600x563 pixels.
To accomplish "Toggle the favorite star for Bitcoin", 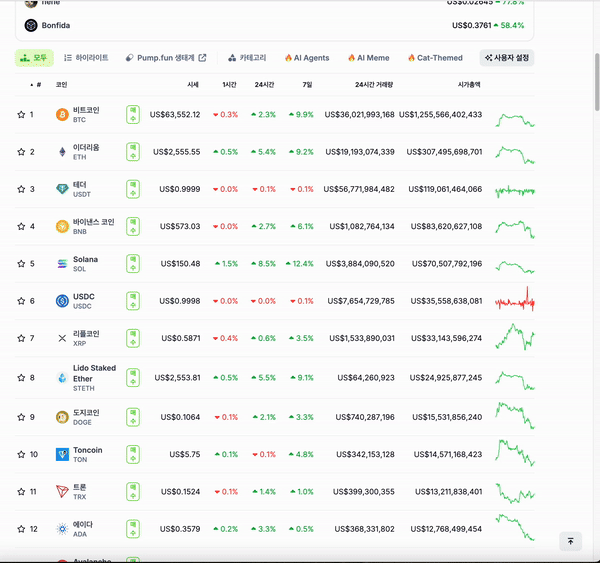I will 21,115.
